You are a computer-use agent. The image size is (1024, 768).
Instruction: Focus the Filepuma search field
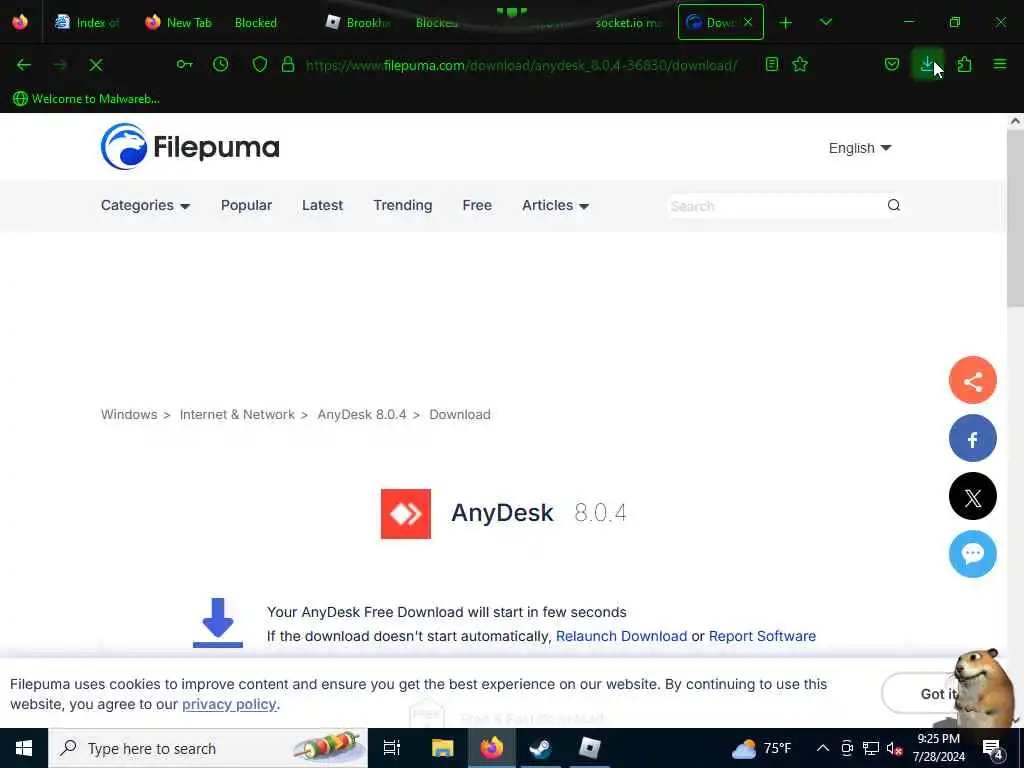point(774,206)
